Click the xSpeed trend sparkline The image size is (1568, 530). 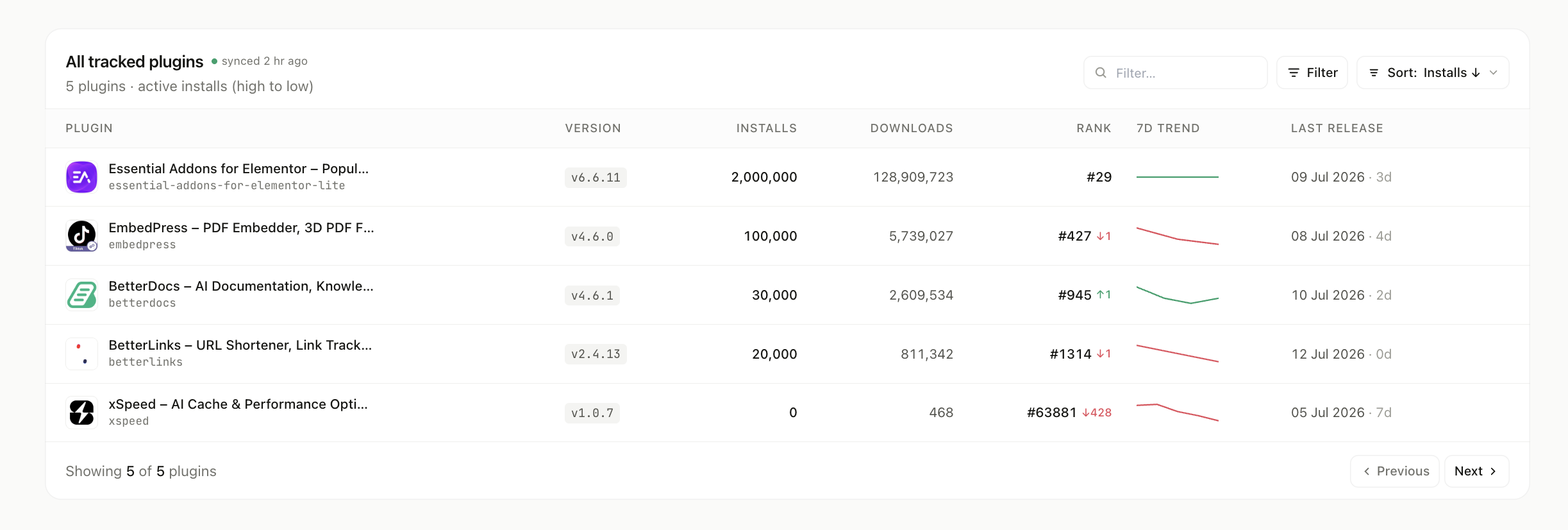pos(1178,413)
